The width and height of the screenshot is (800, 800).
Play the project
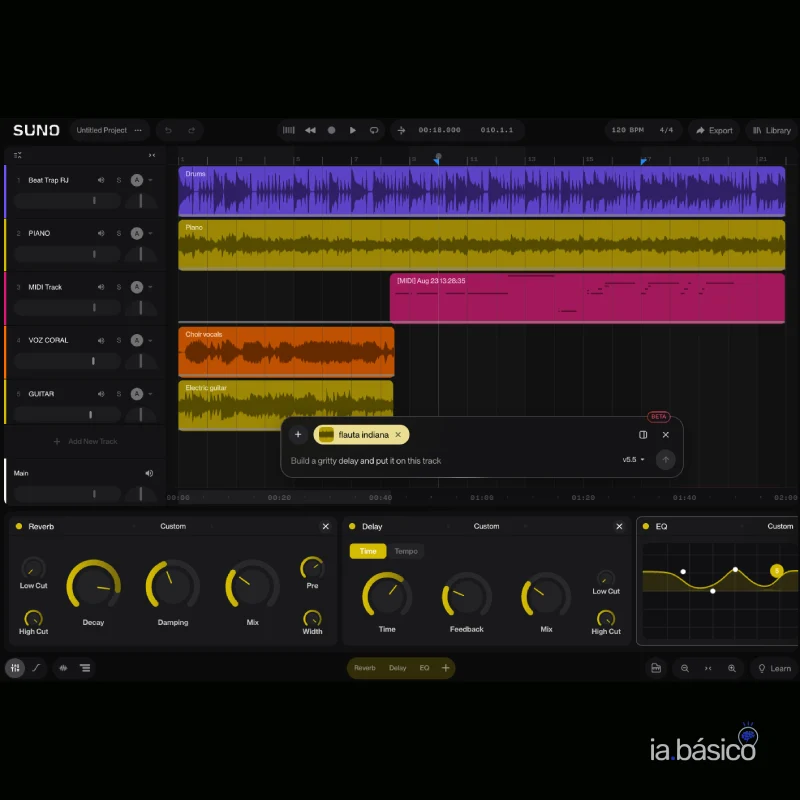[353, 130]
